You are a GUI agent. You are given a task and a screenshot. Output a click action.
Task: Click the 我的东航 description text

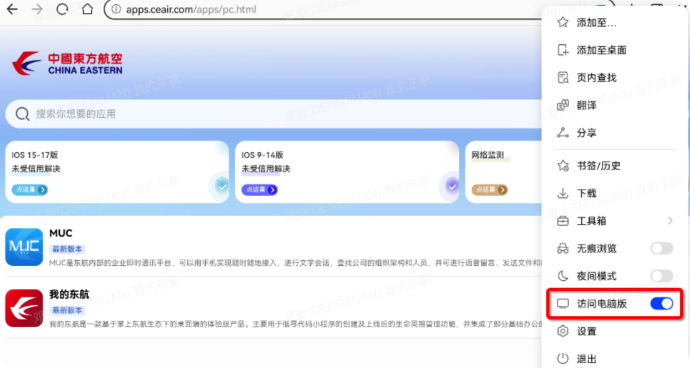click(295, 324)
